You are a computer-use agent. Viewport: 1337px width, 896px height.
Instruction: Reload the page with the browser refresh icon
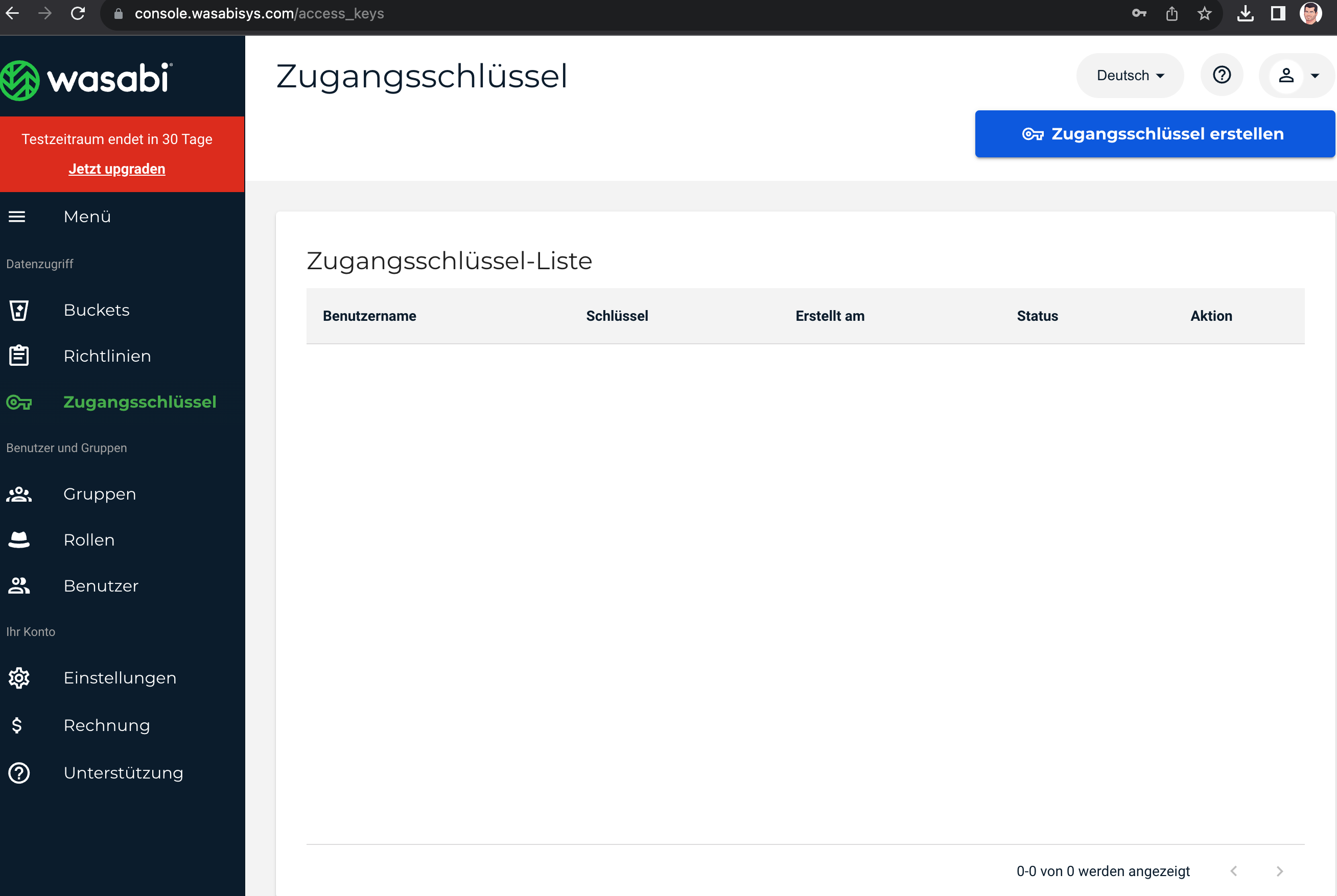point(78,13)
